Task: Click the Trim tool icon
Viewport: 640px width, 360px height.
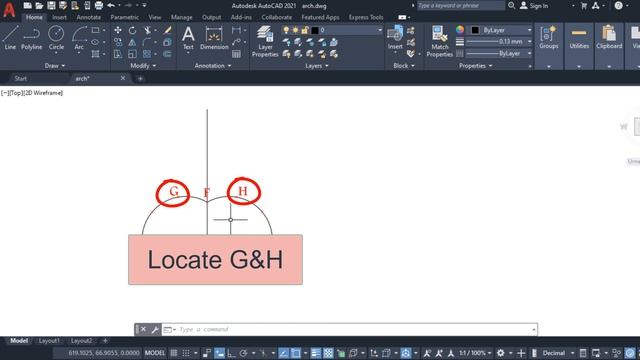Action: pyautogui.click(x=147, y=30)
